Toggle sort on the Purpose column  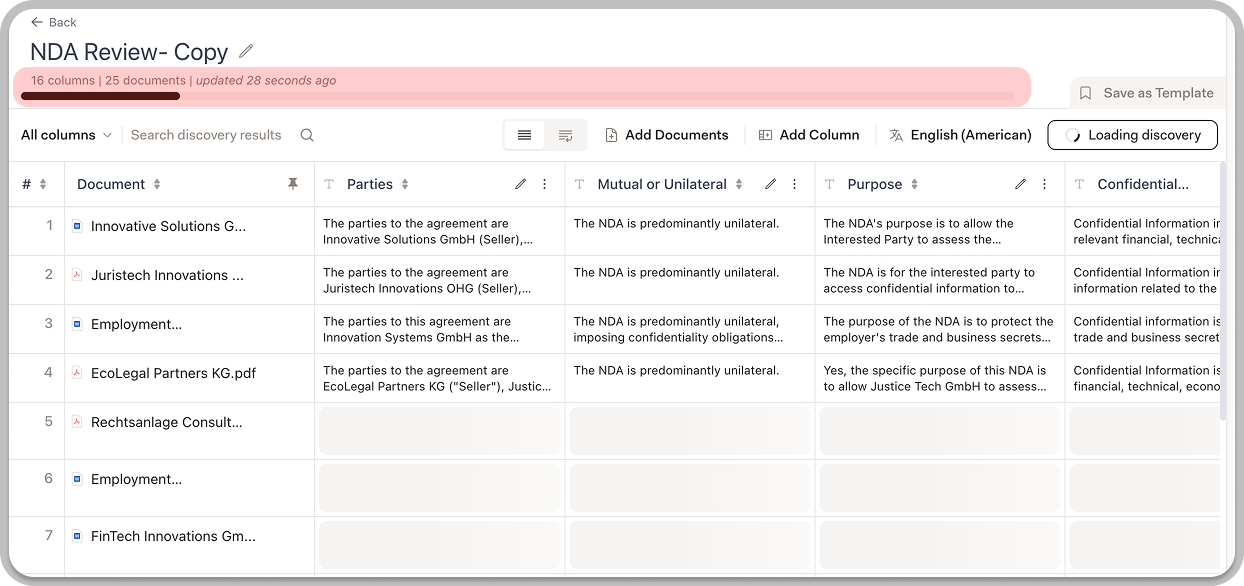[x=912, y=184]
